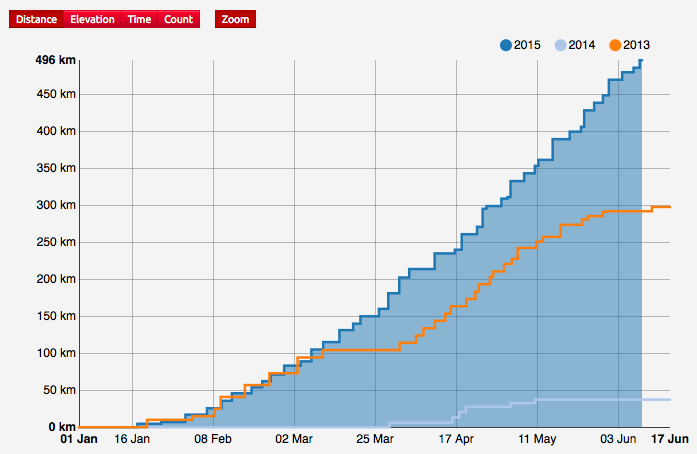The image size is (697, 454).
Task: Select the 08 Feb date tick
Action: coord(213,438)
